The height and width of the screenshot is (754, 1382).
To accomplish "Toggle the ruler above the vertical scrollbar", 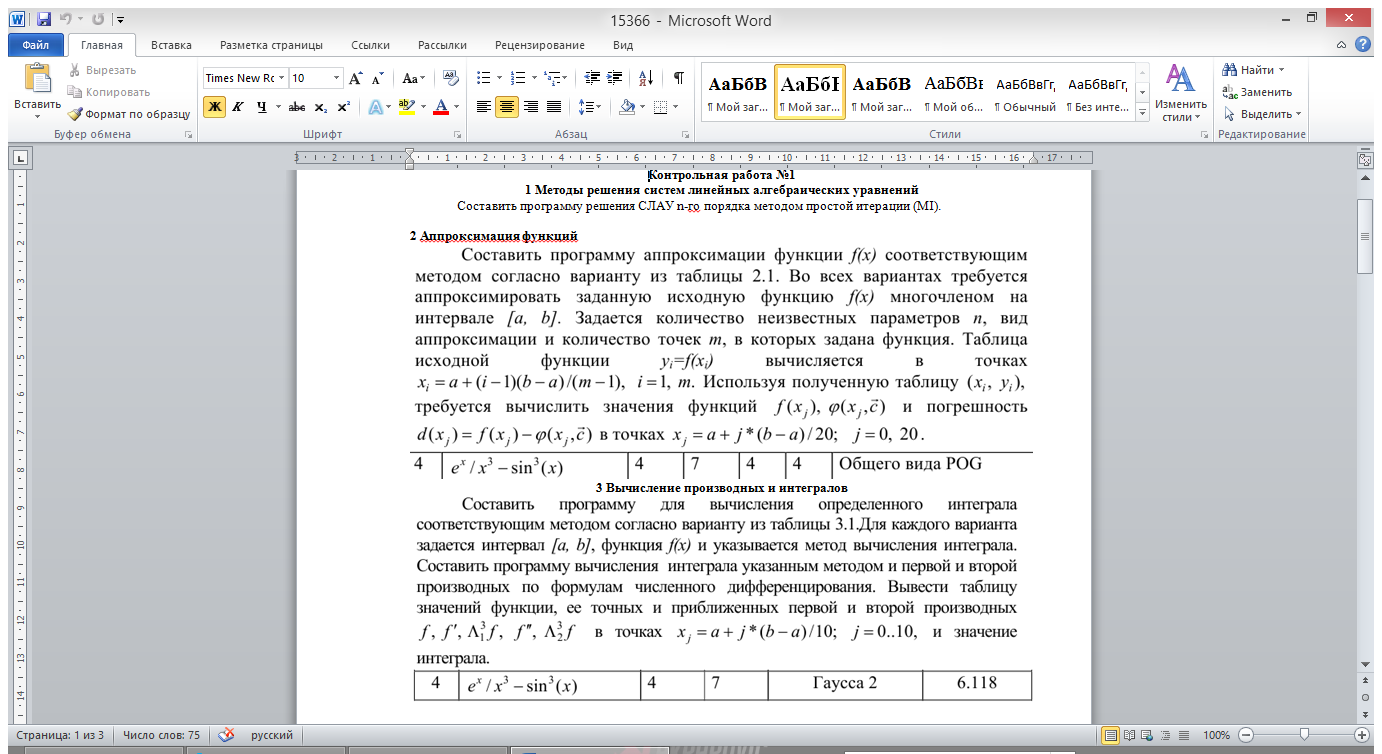I will (1365, 160).
